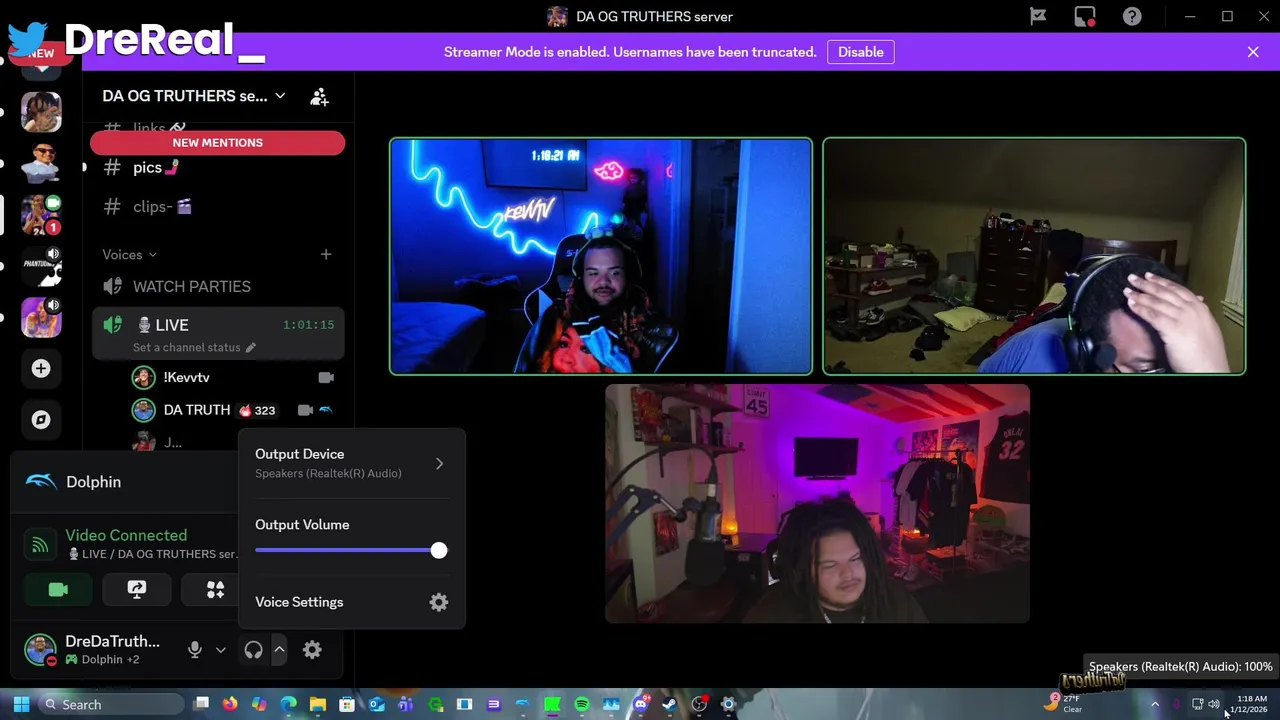Open User Settings gear
The height and width of the screenshot is (720, 1280).
312,650
